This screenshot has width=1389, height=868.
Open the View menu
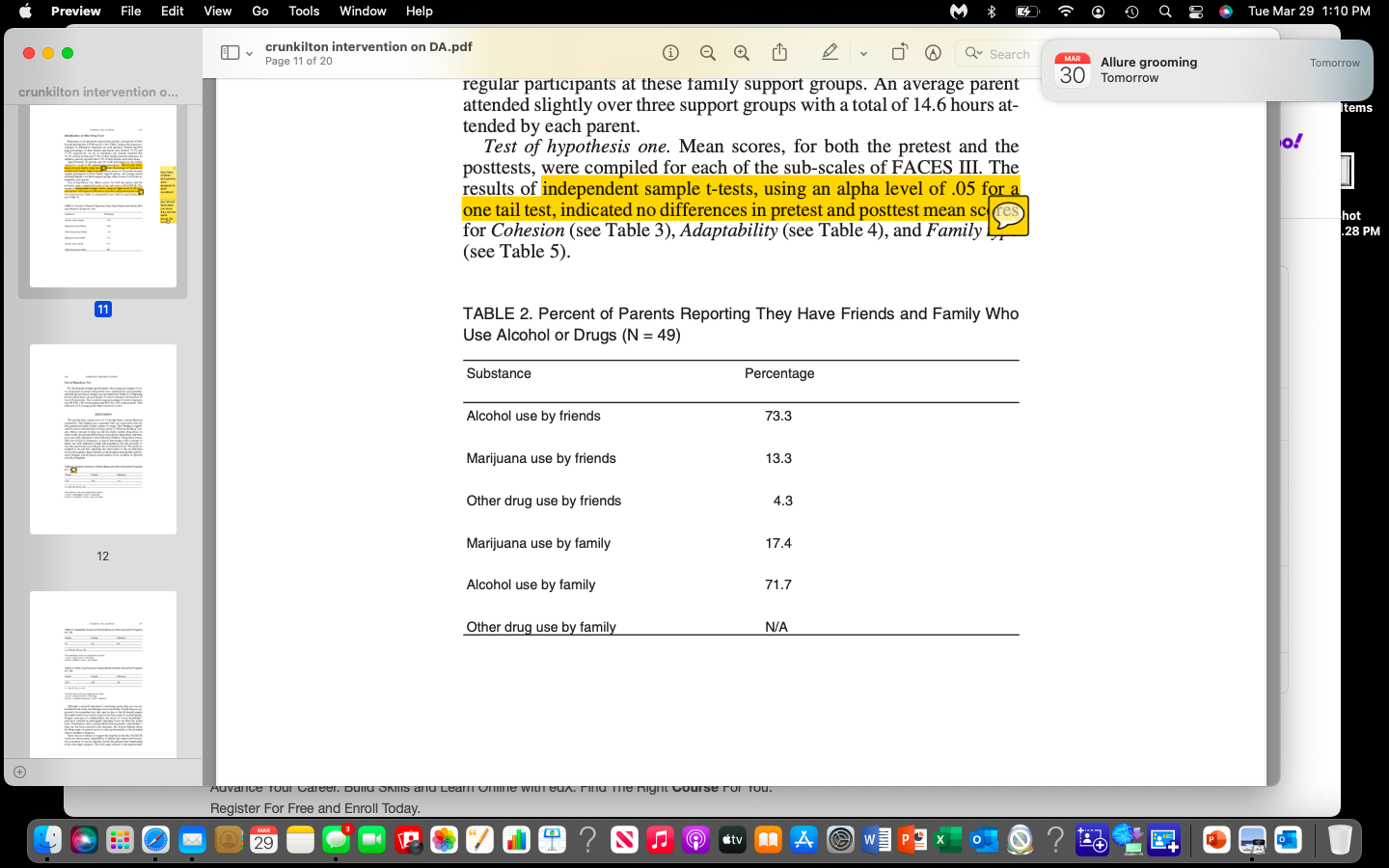point(217,12)
